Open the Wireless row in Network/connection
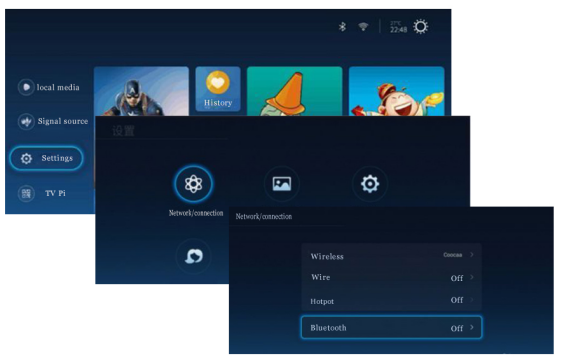562x363 pixels. click(391, 255)
